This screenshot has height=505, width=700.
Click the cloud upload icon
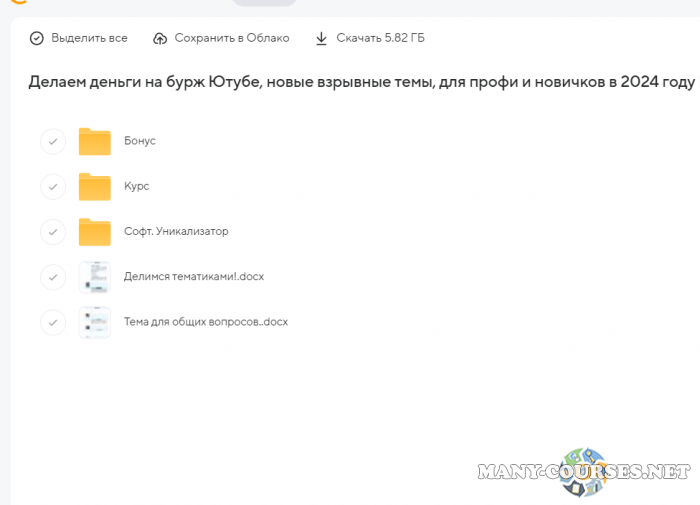point(160,38)
